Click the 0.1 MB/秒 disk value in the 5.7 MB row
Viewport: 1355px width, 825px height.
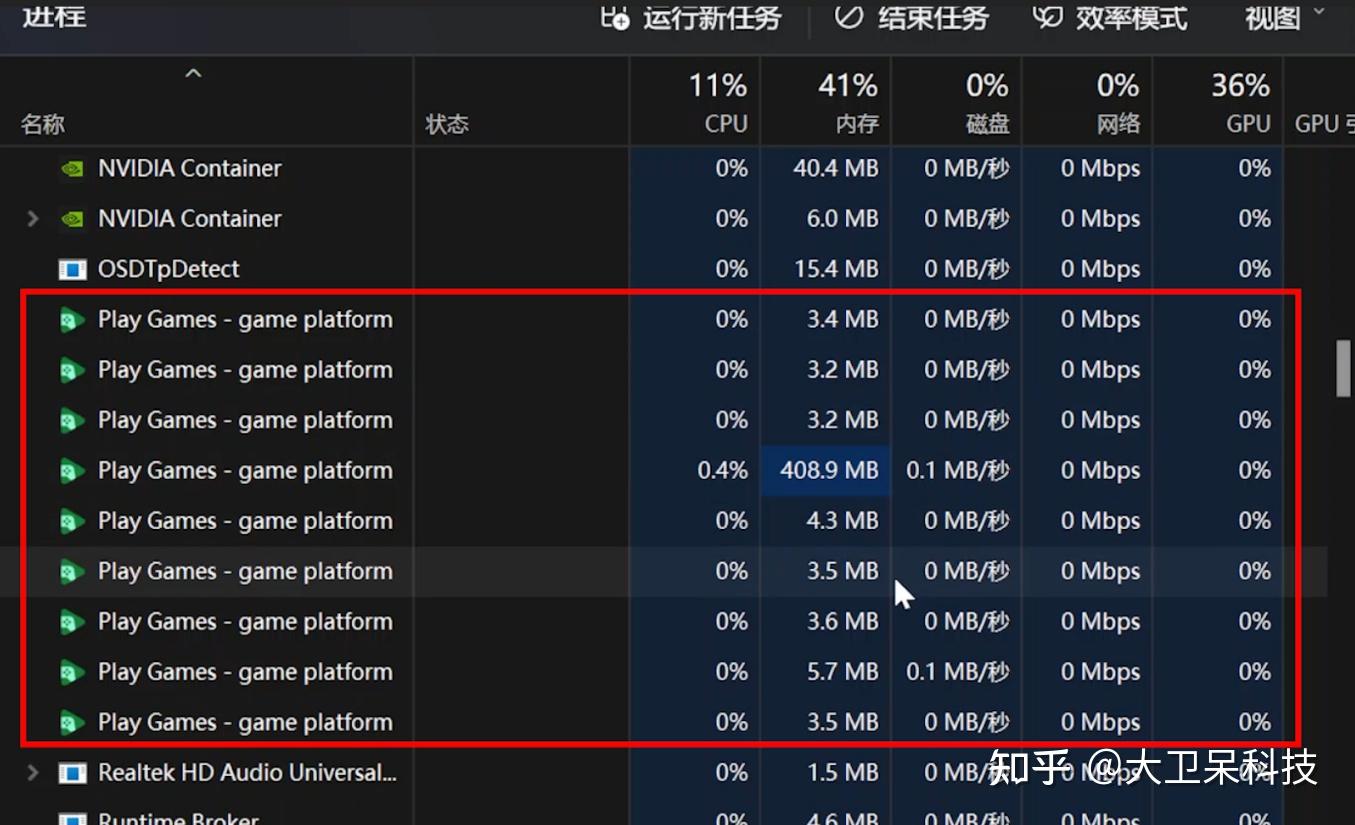click(958, 672)
